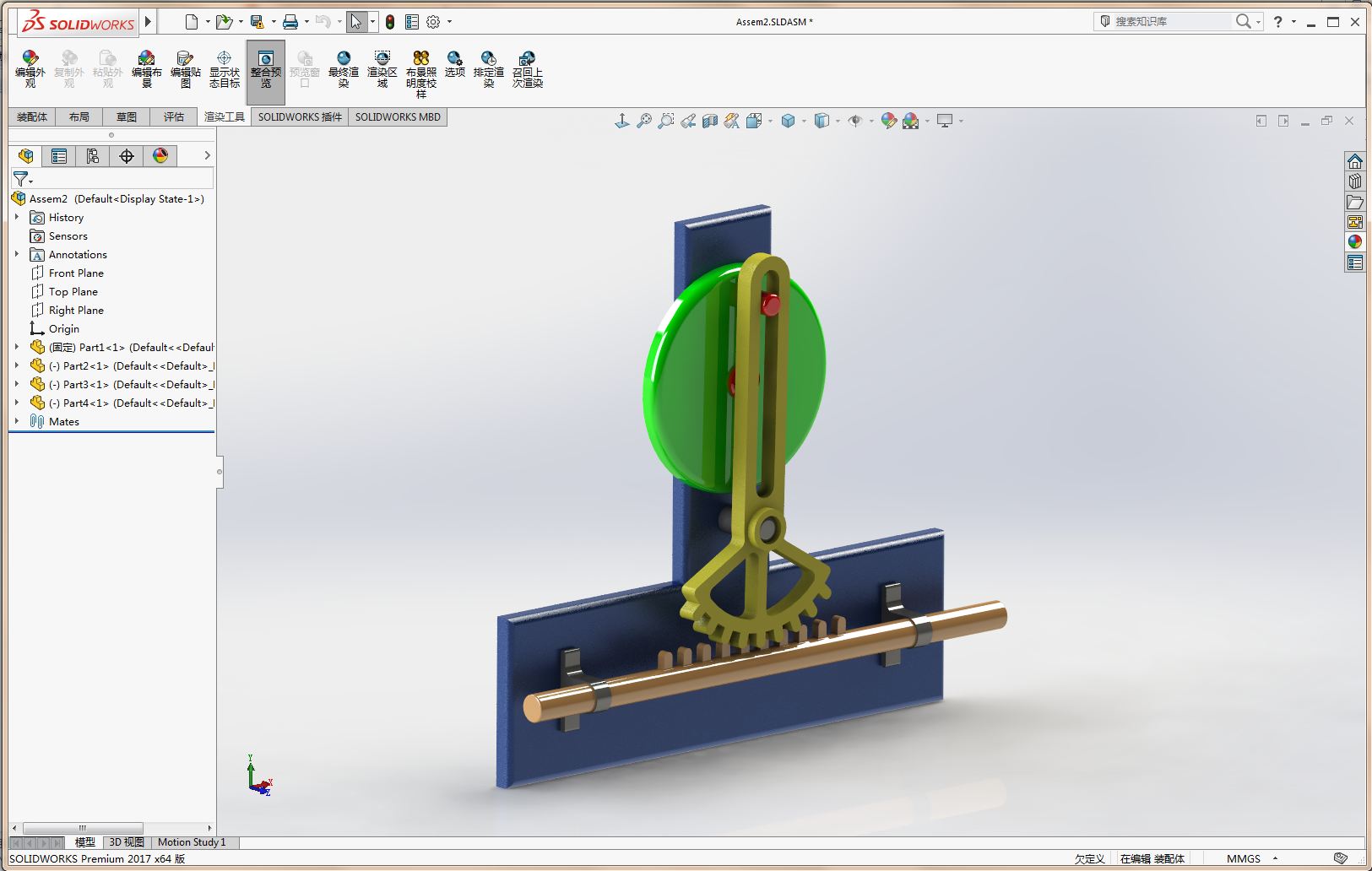Switch to the 布局 (Layout) tab
Image resolution: width=1372 pixels, height=871 pixels.
coord(79,116)
